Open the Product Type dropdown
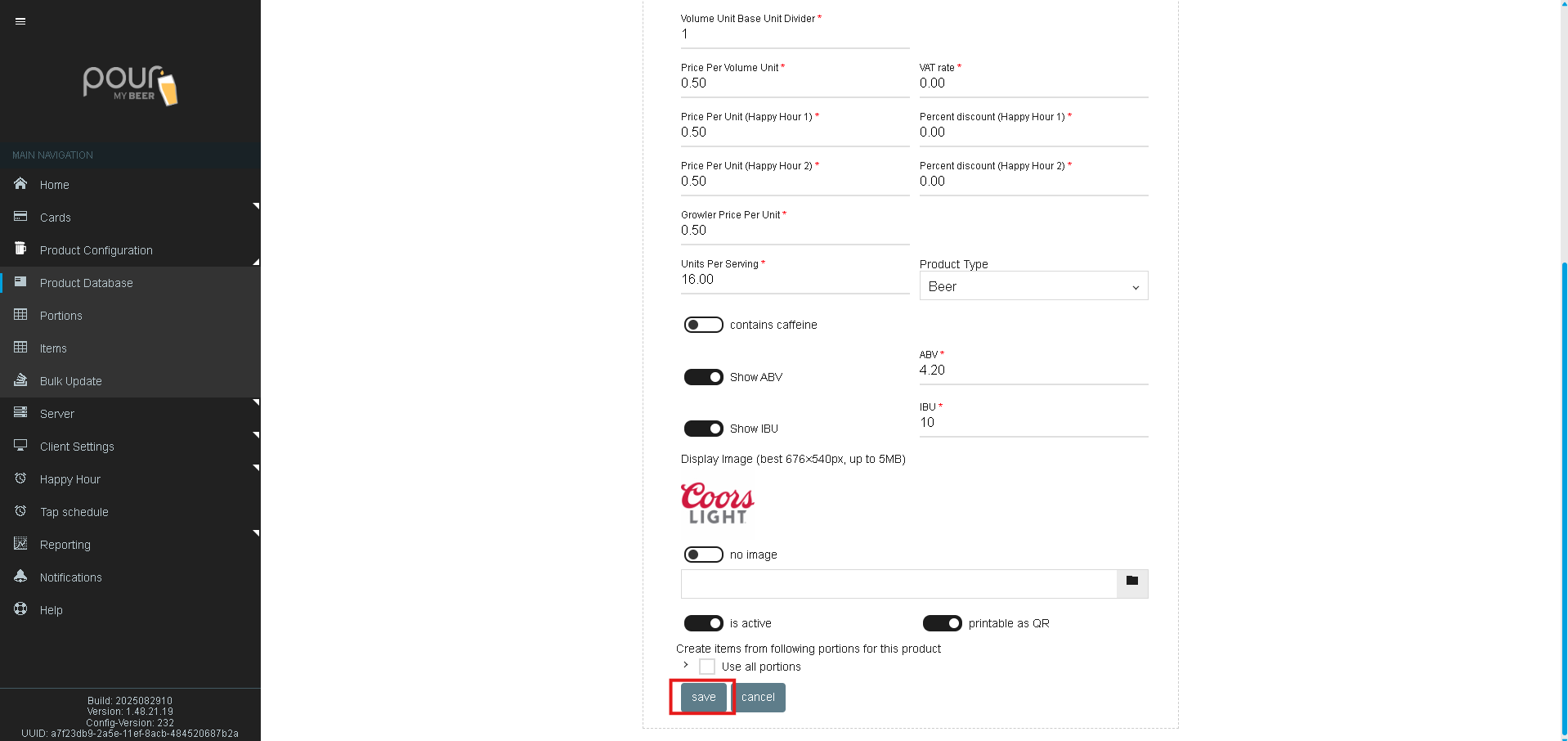The height and width of the screenshot is (741, 1568). pyautogui.click(x=1033, y=286)
